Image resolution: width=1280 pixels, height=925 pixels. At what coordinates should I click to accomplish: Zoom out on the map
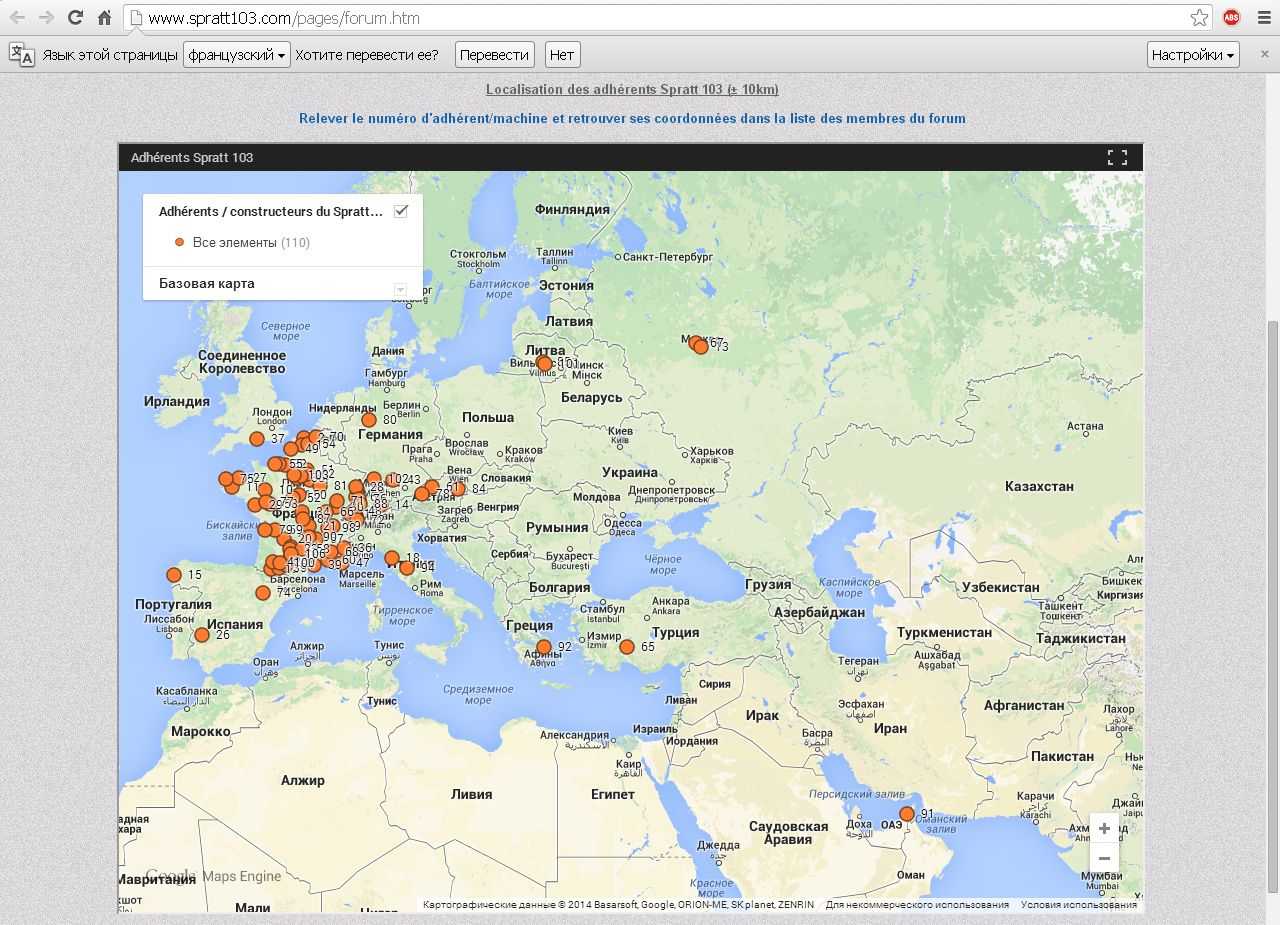coord(1104,858)
